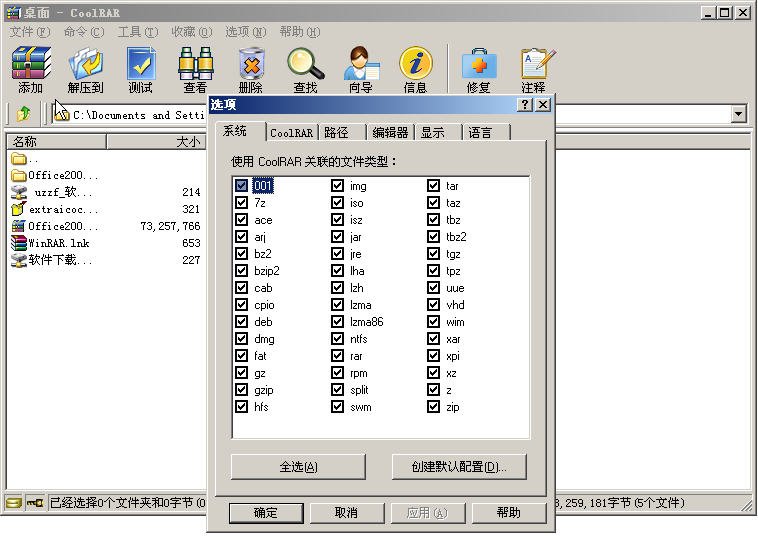Click the CoolRAR title bar app icon

point(15,13)
